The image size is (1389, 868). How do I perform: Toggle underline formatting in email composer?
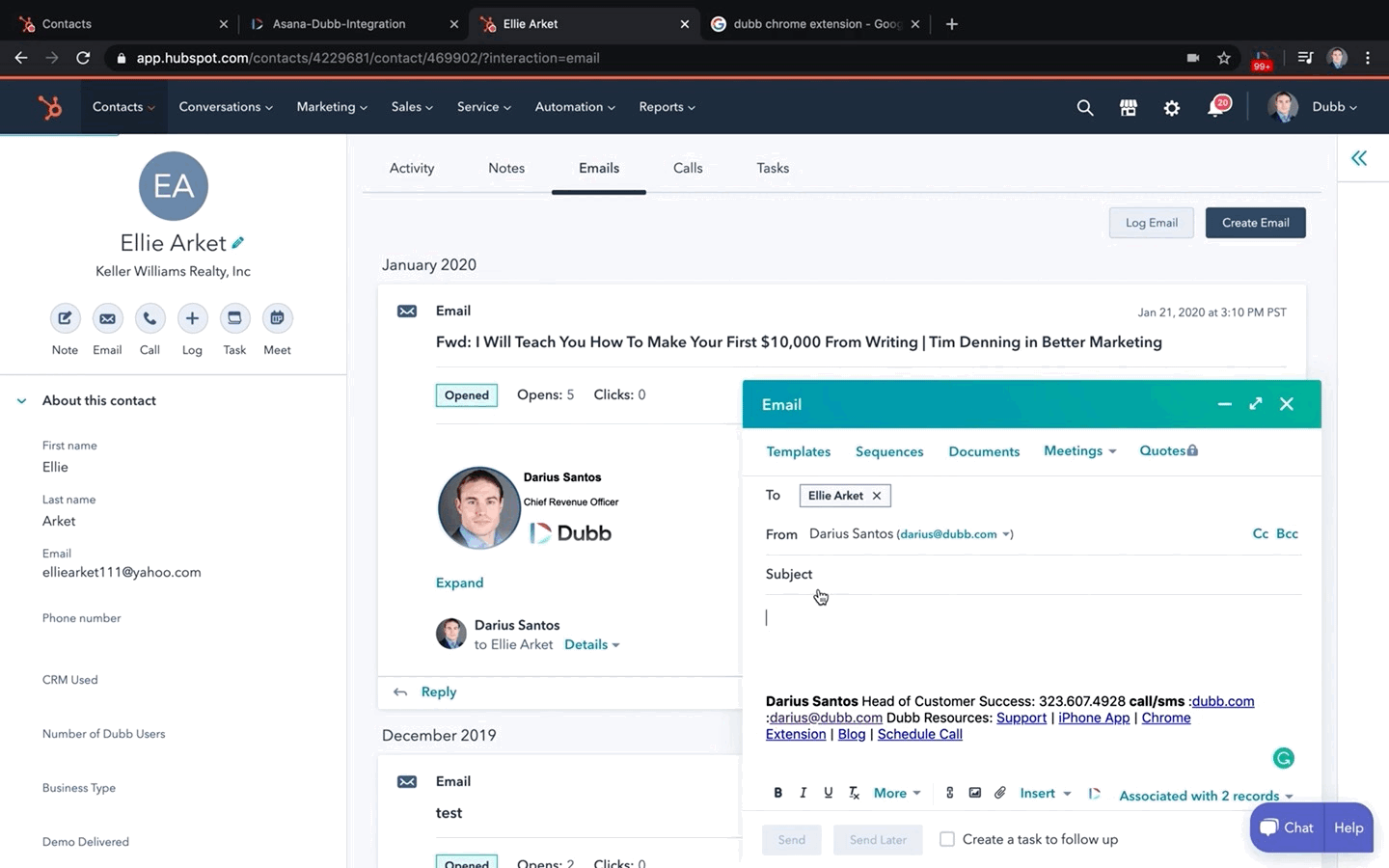pos(828,793)
